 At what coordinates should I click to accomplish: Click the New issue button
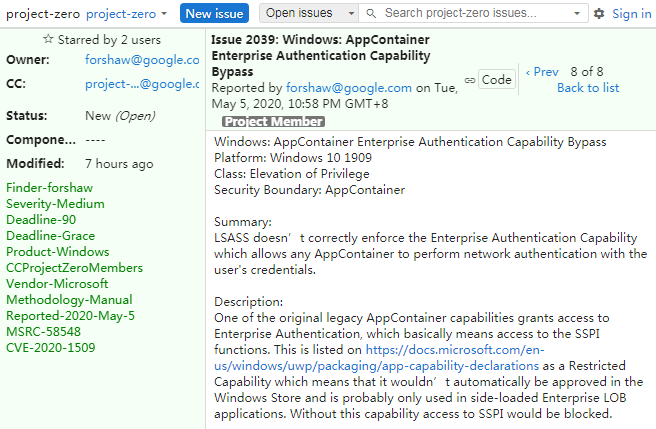[x=214, y=14]
